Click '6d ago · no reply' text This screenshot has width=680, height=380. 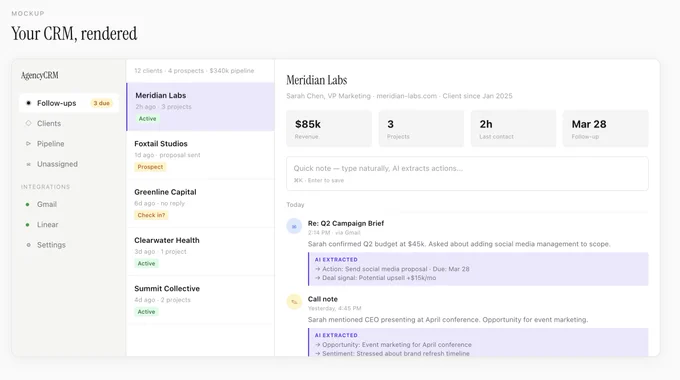[x=159, y=203]
